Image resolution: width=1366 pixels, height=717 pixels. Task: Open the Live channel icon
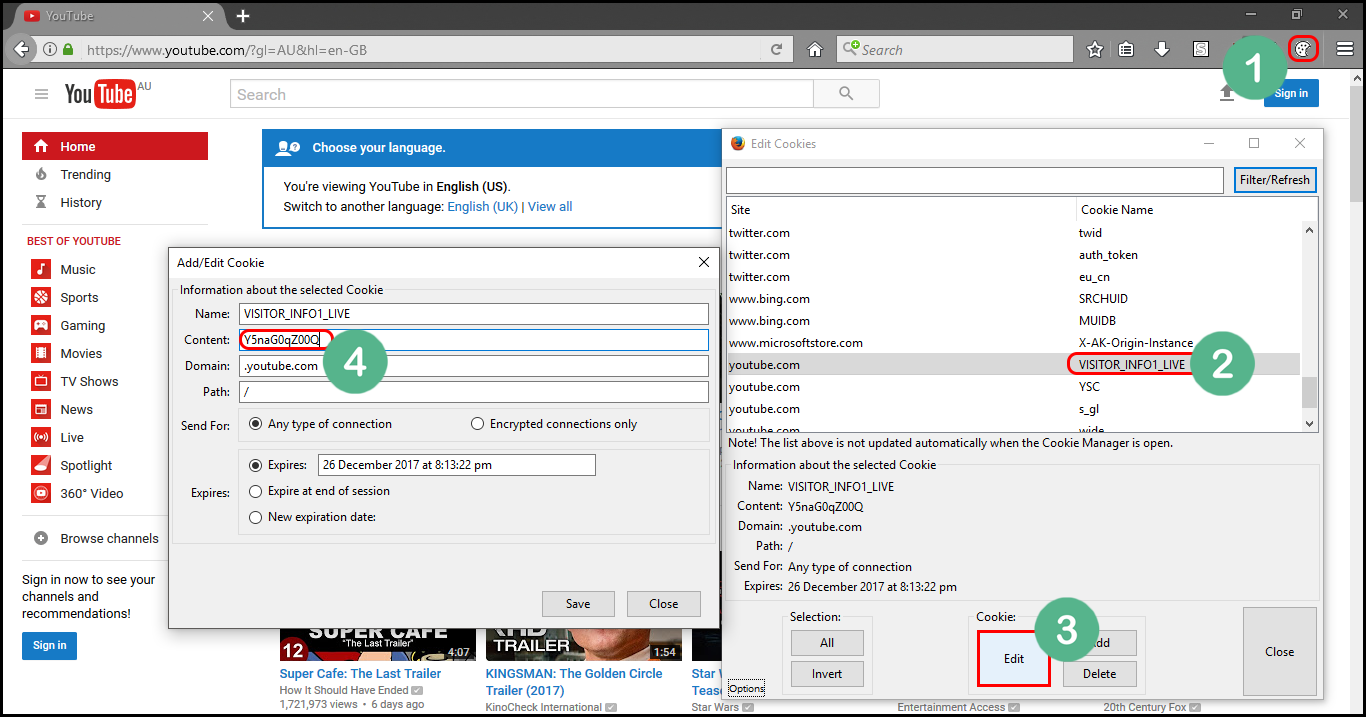point(41,437)
